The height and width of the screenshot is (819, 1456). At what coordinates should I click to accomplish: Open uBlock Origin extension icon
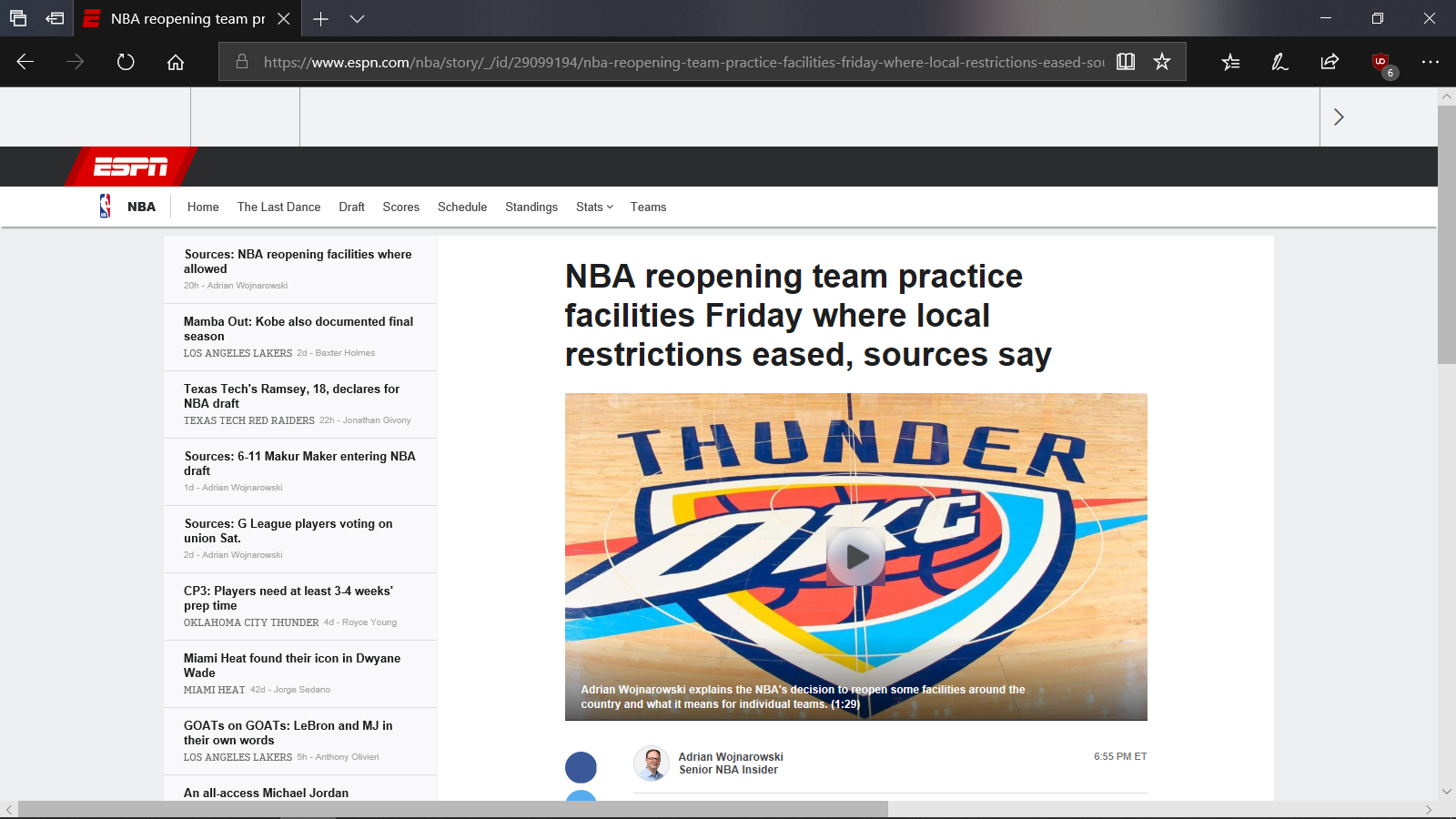click(x=1381, y=63)
